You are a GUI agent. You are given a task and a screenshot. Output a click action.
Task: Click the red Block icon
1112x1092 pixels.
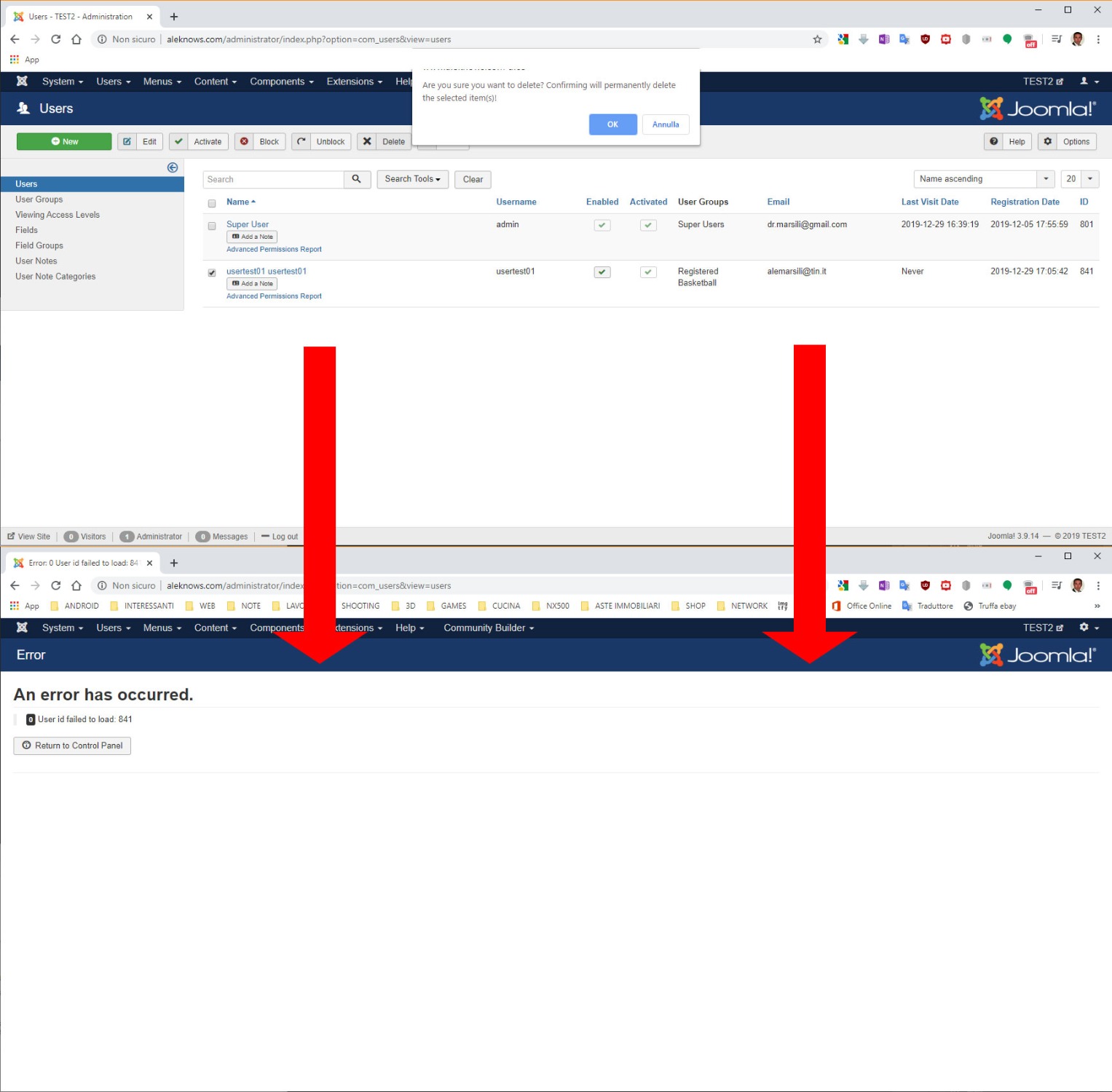click(x=245, y=141)
